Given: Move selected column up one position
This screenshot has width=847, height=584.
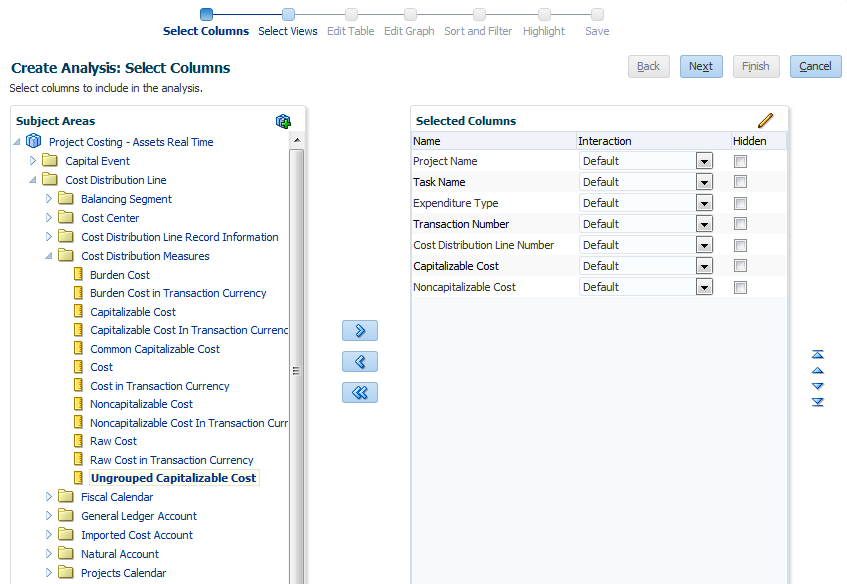Looking at the screenshot, I should pyautogui.click(x=818, y=370).
